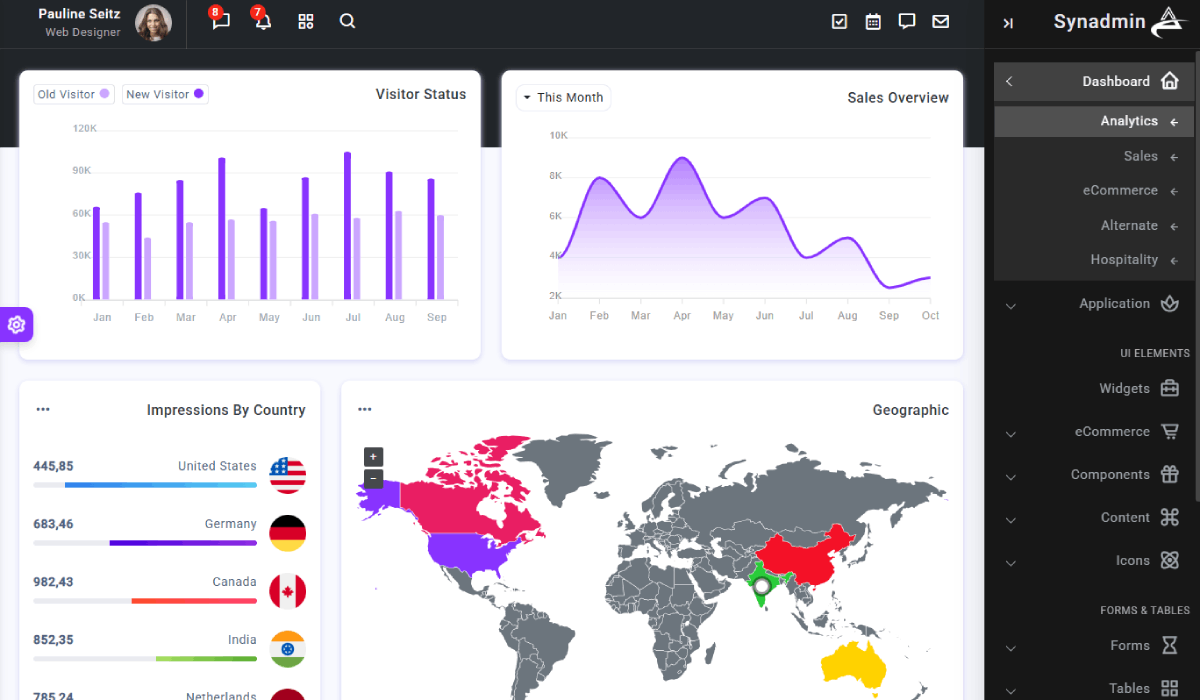Click the Dashboard home icon
The image size is (1200, 700).
pyautogui.click(x=1170, y=81)
